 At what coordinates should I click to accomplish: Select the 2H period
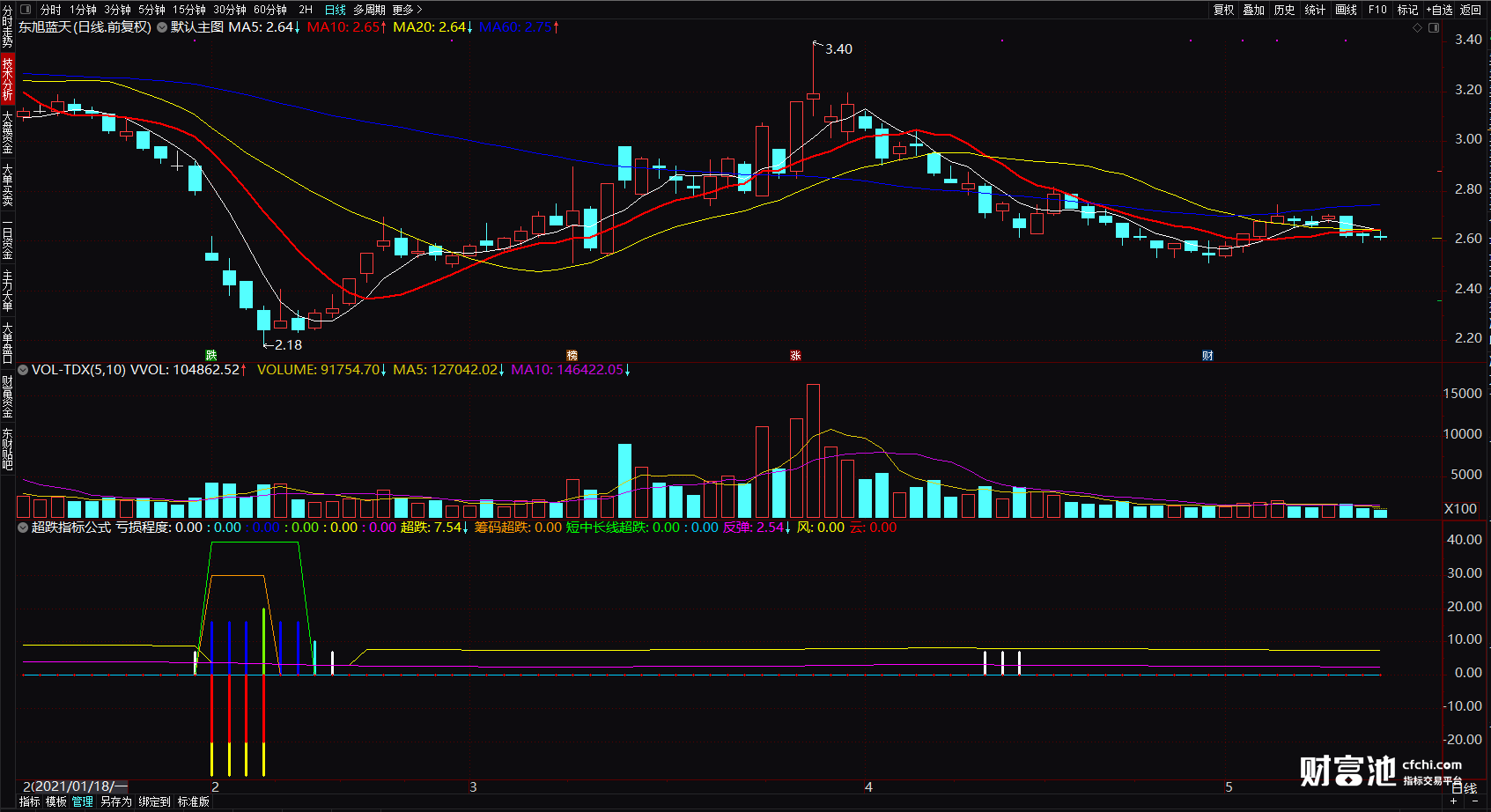click(306, 10)
